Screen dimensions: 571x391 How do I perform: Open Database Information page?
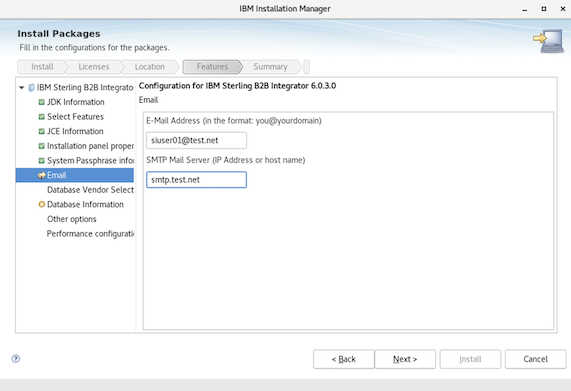click(85, 204)
